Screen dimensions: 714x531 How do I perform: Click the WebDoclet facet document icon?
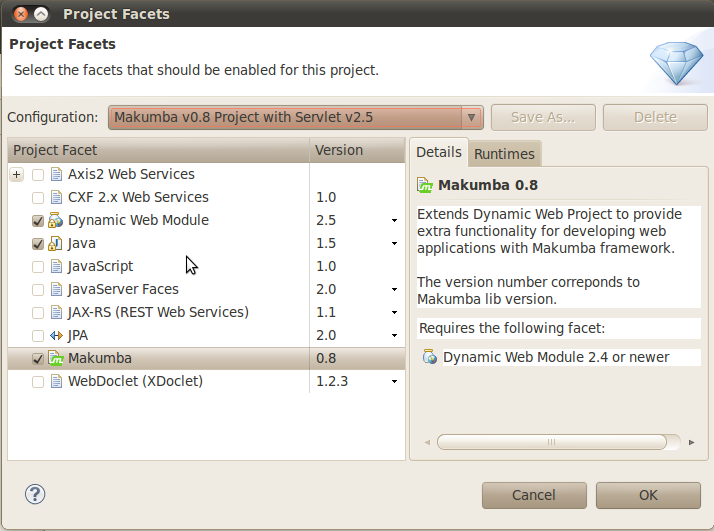[x=56, y=381]
